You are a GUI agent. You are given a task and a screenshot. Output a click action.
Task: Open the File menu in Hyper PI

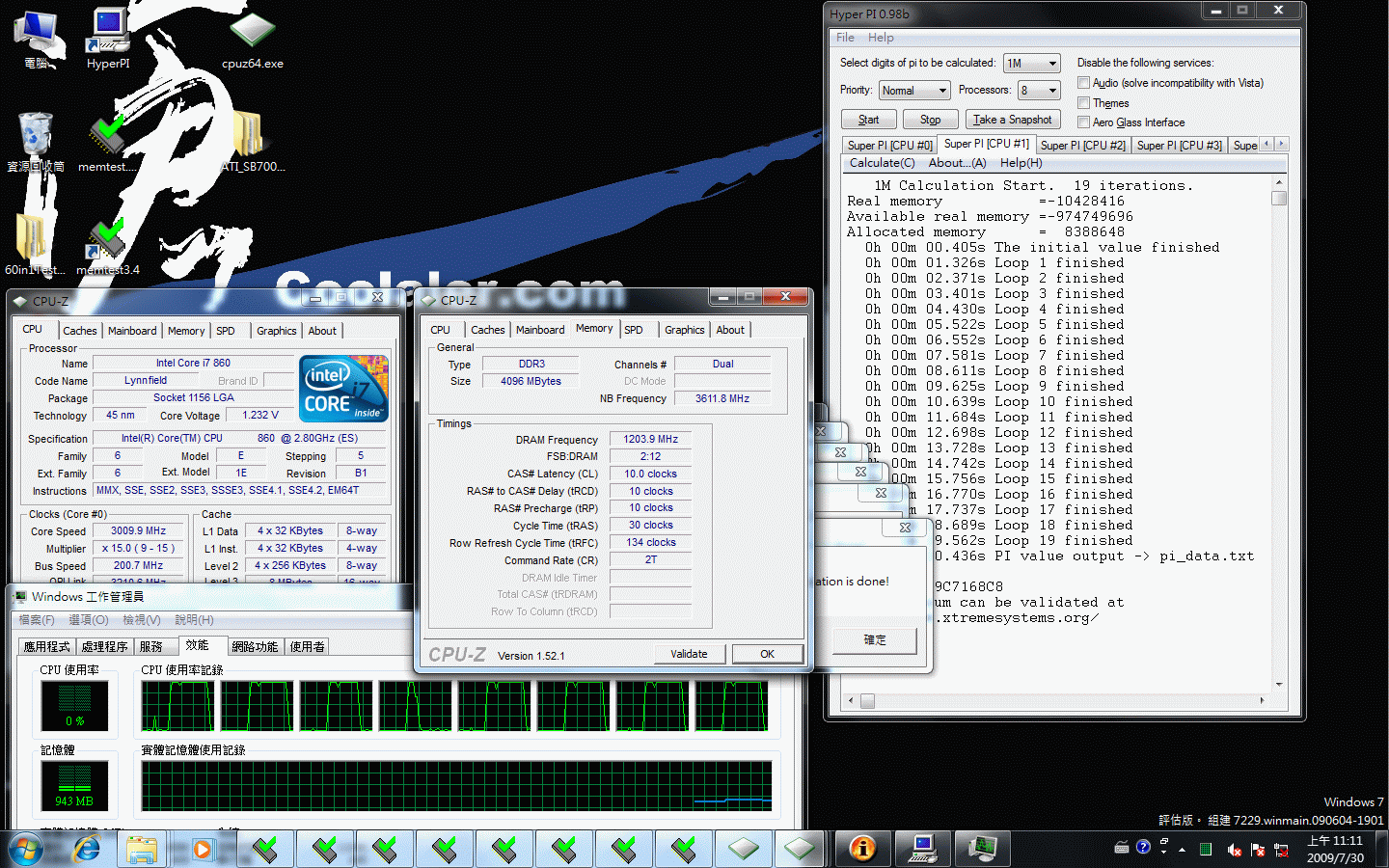(845, 38)
